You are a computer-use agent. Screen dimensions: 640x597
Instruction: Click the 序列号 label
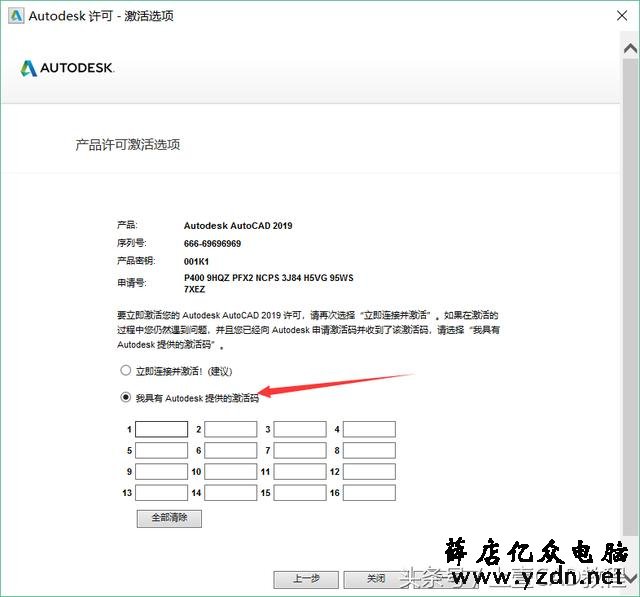[132, 243]
